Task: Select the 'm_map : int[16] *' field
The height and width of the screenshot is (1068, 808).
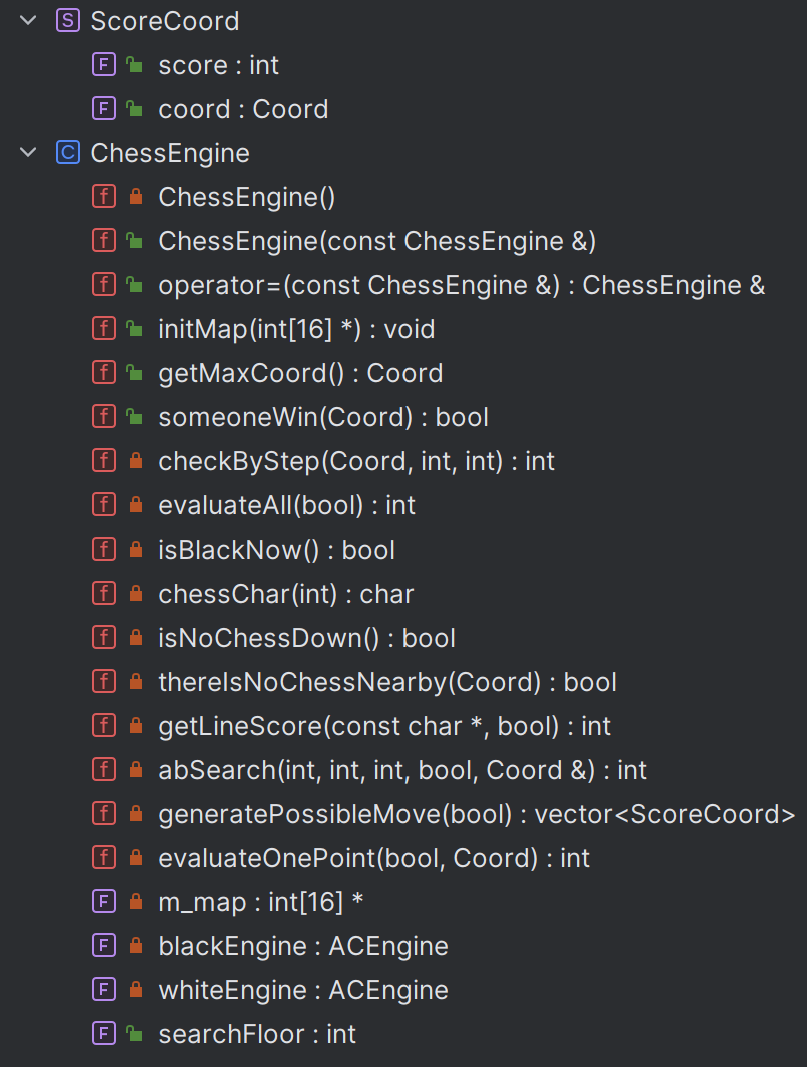Action: coord(260,902)
